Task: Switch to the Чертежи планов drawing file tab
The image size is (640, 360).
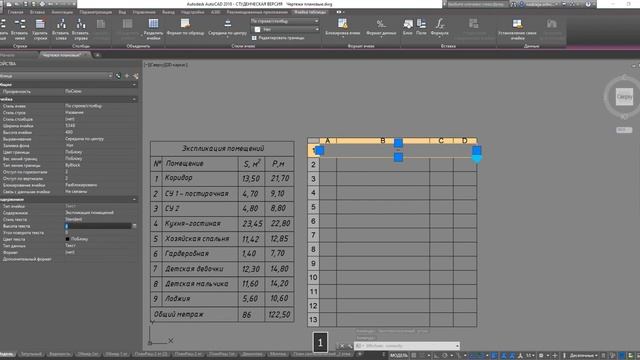Action: coord(62,55)
